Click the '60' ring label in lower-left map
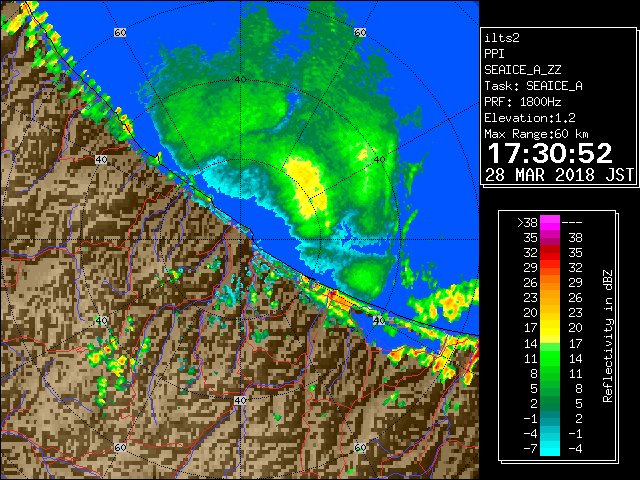 [x=120, y=448]
